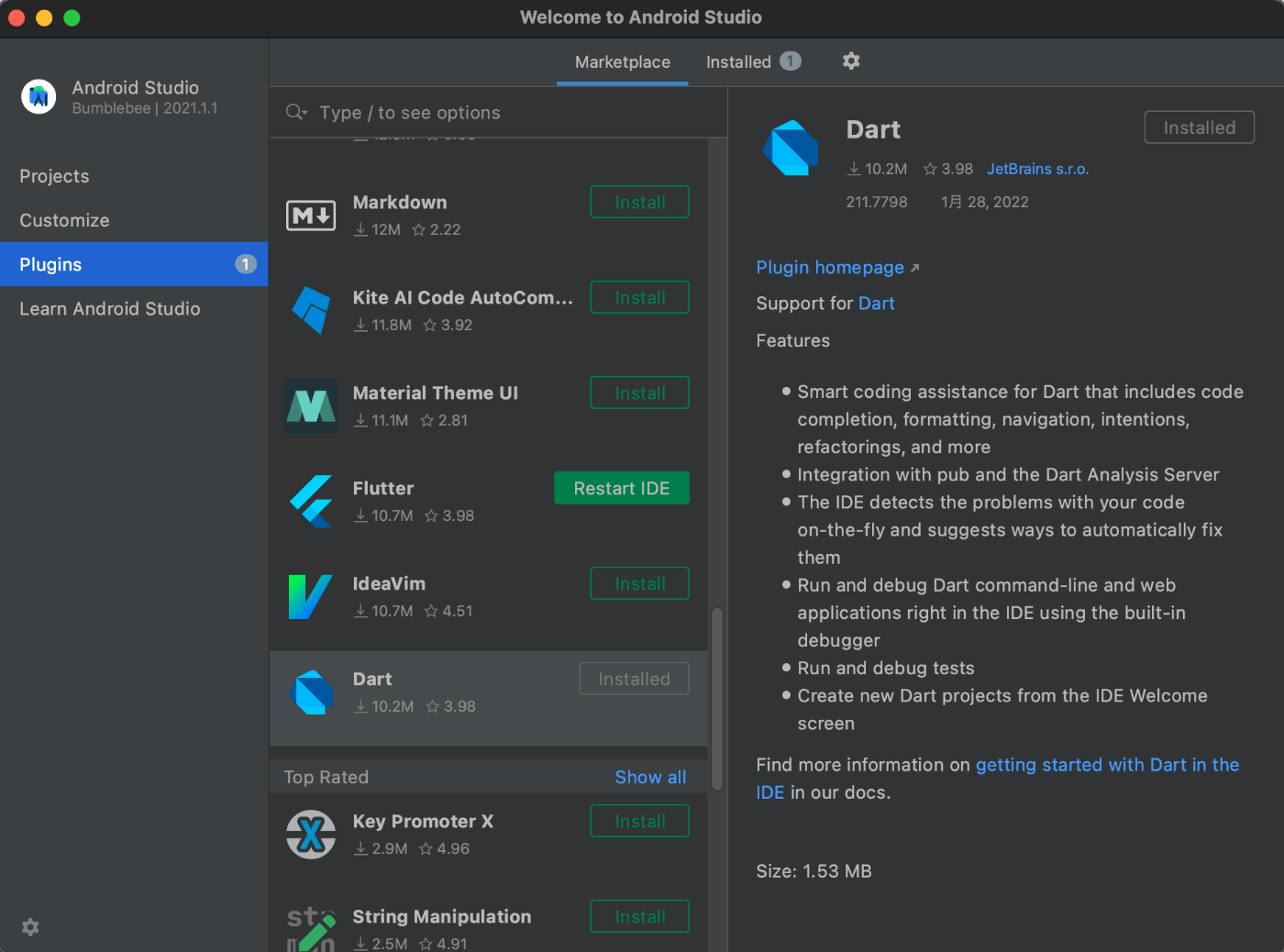Viewport: 1284px width, 952px height.
Task: Select the Kite AI Code AutoCom... entry
Action: point(462,297)
